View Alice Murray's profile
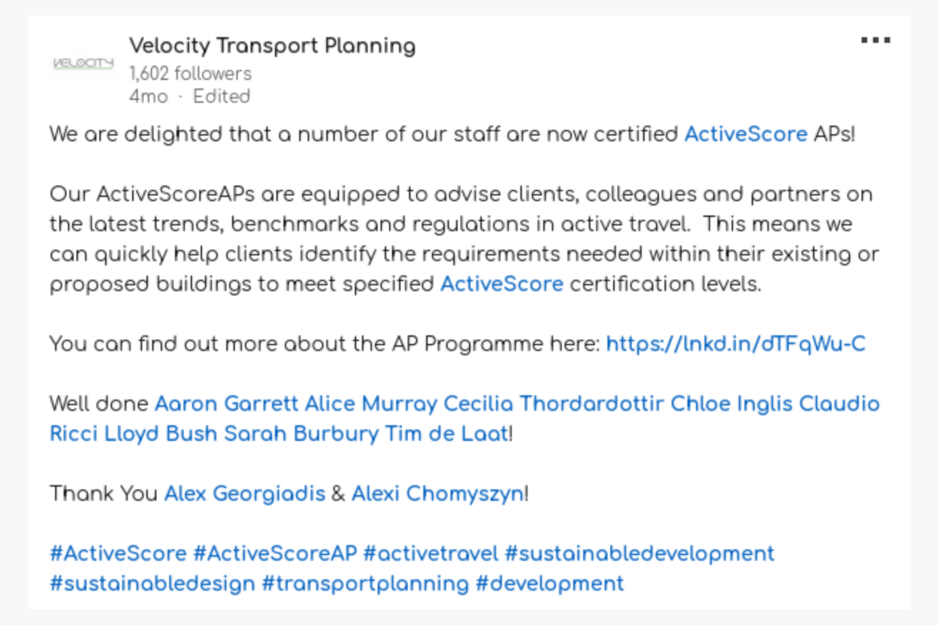The width and height of the screenshot is (938, 625). click(371, 404)
